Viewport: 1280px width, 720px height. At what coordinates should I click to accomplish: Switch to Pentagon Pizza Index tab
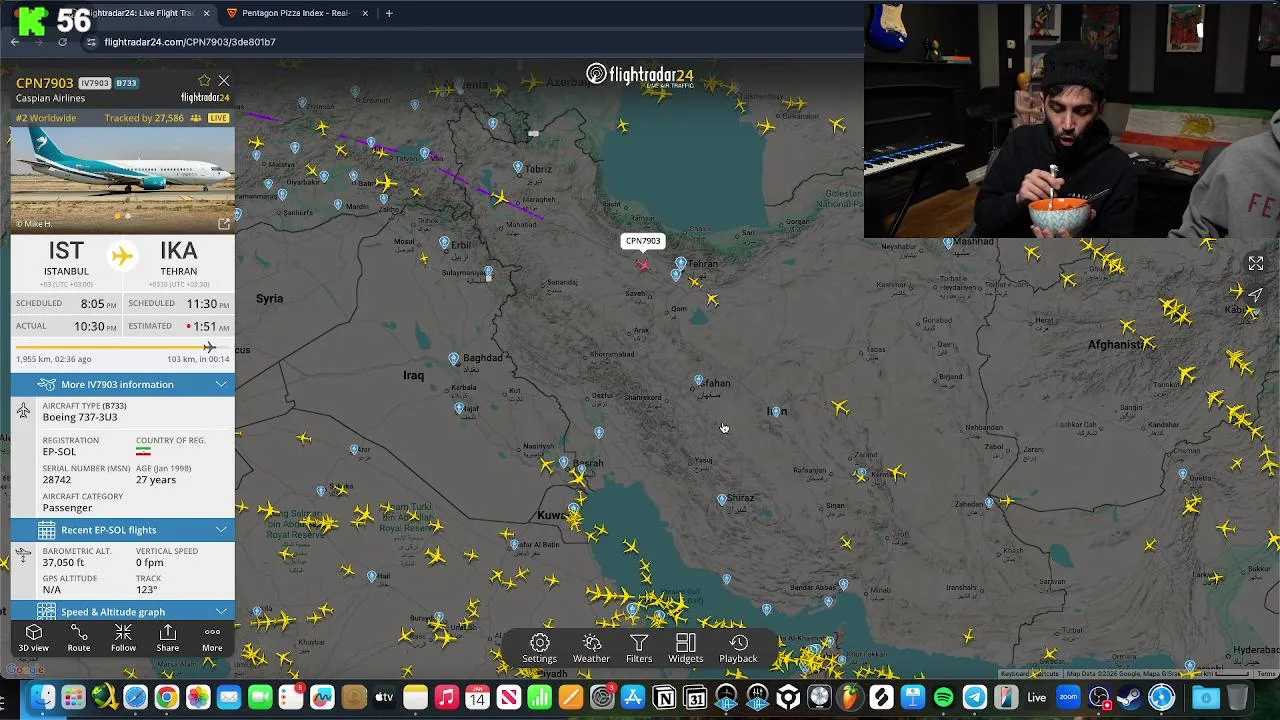[296, 13]
